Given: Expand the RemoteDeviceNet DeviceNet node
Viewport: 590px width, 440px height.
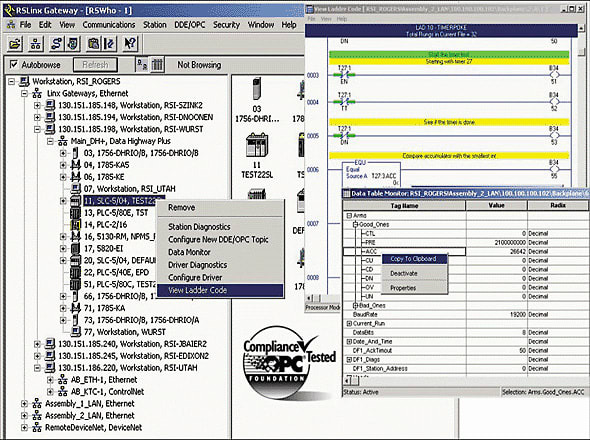Looking at the screenshot, I should click(24, 428).
